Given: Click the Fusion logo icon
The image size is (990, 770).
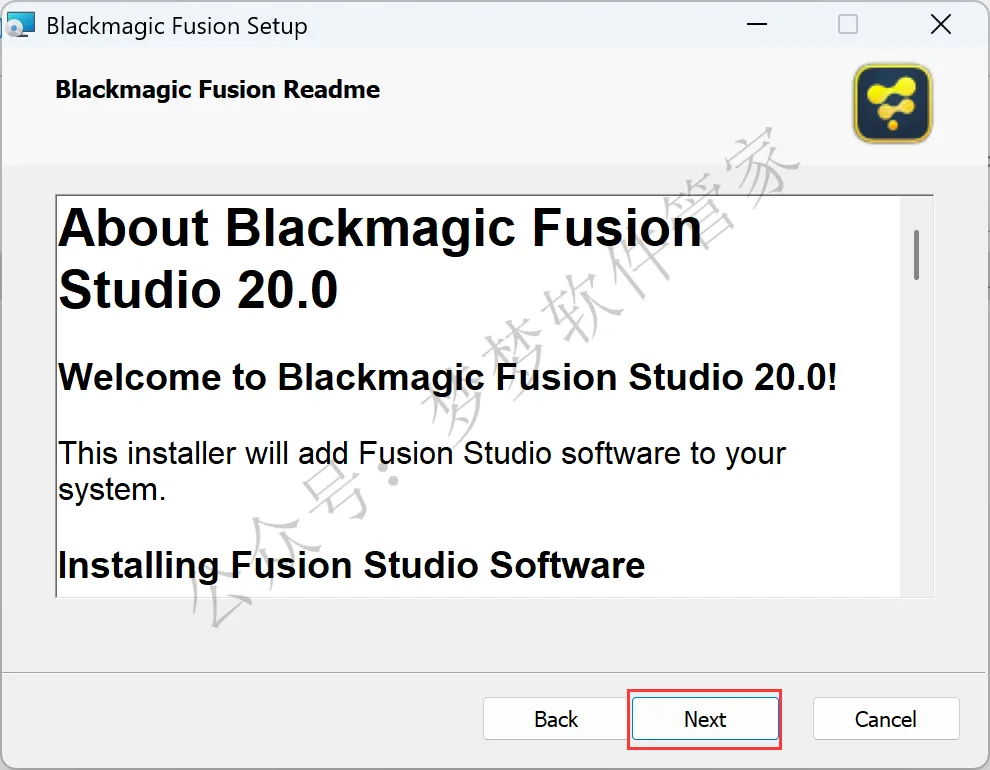Looking at the screenshot, I should [x=893, y=104].
